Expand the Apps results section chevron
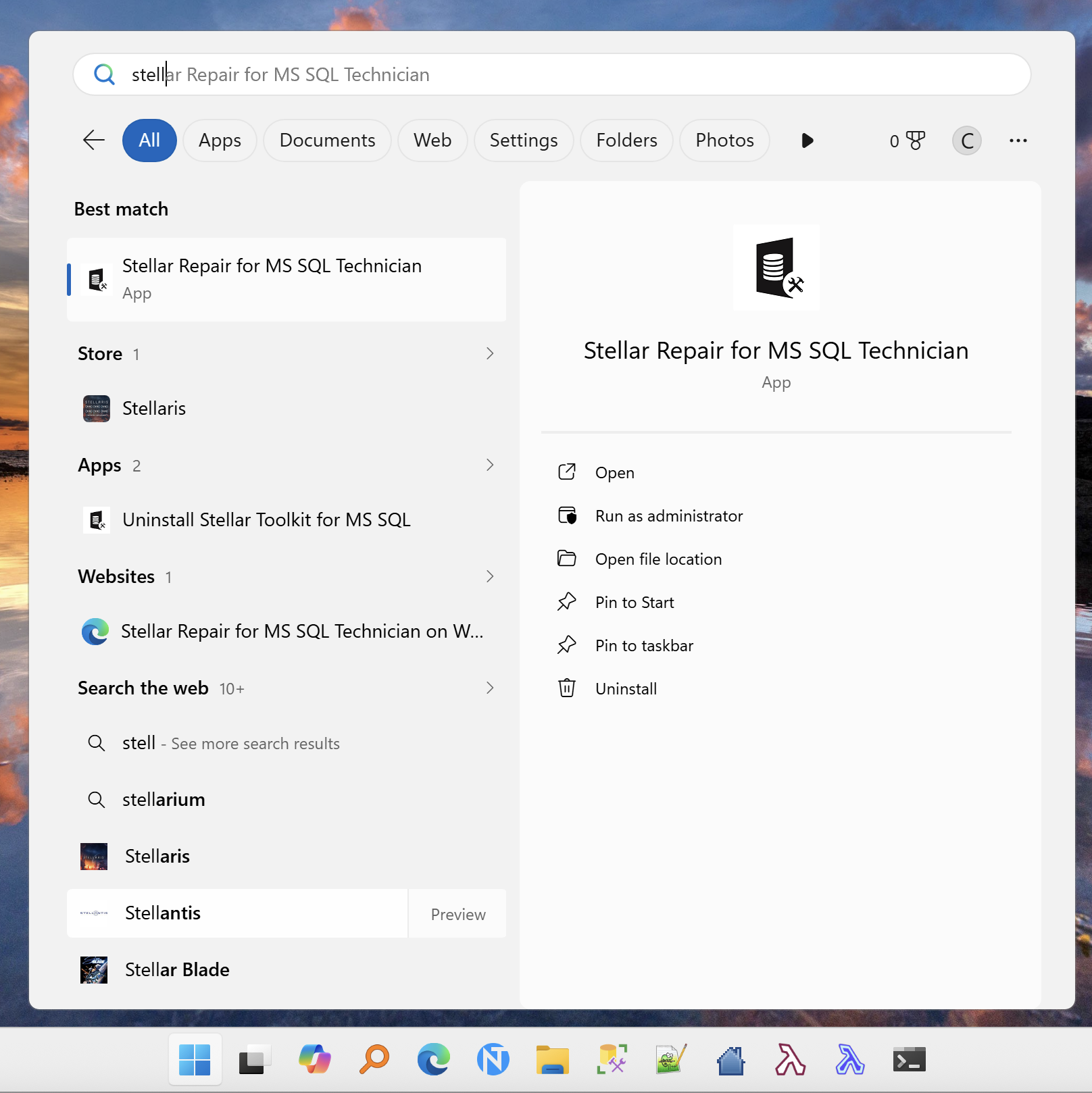Image resolution: width=1092 pixels, height=1093 pixels. click(x=490, y=465)
